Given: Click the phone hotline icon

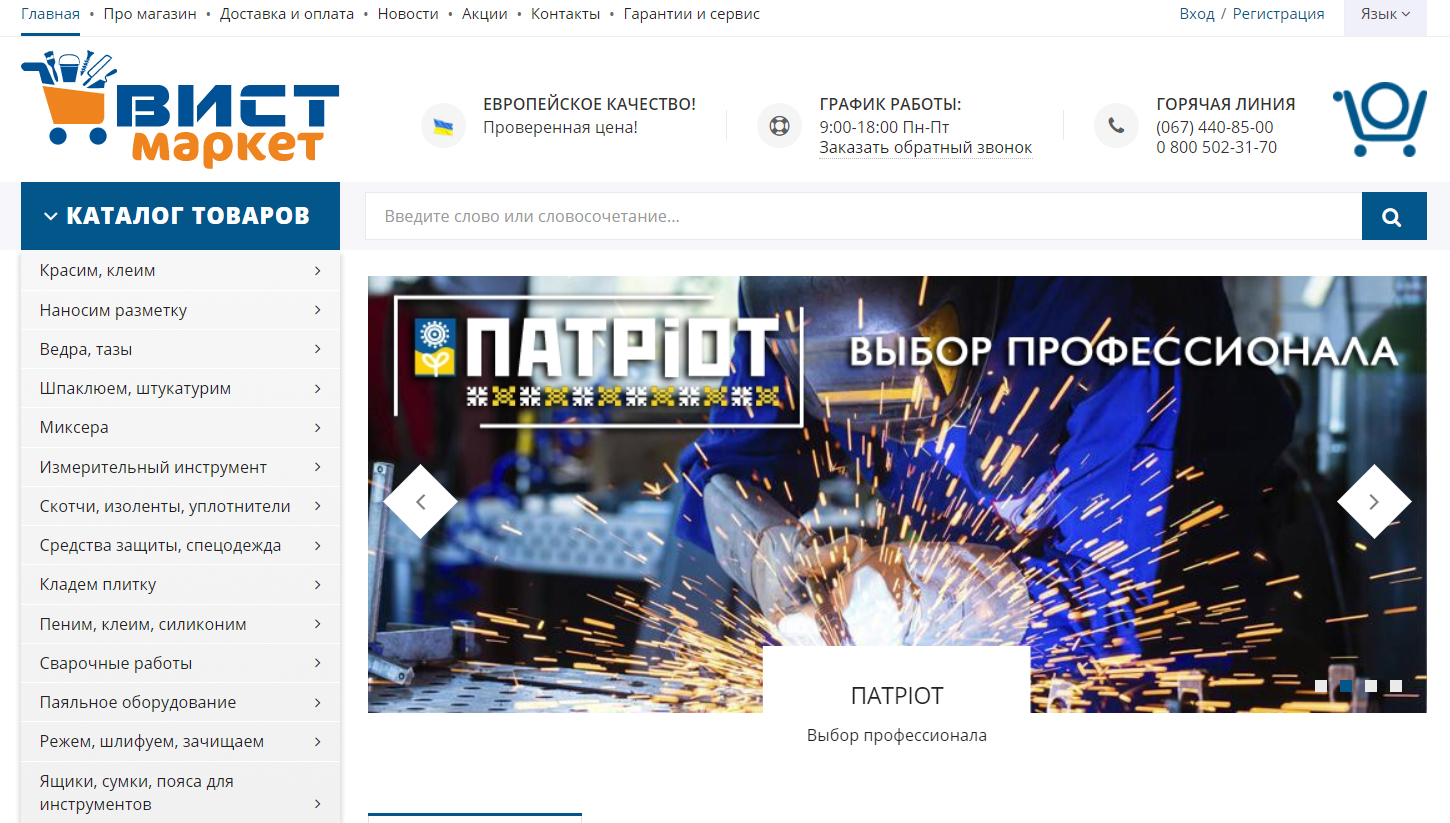Looking at the screenshot, I should [1116, 126].
